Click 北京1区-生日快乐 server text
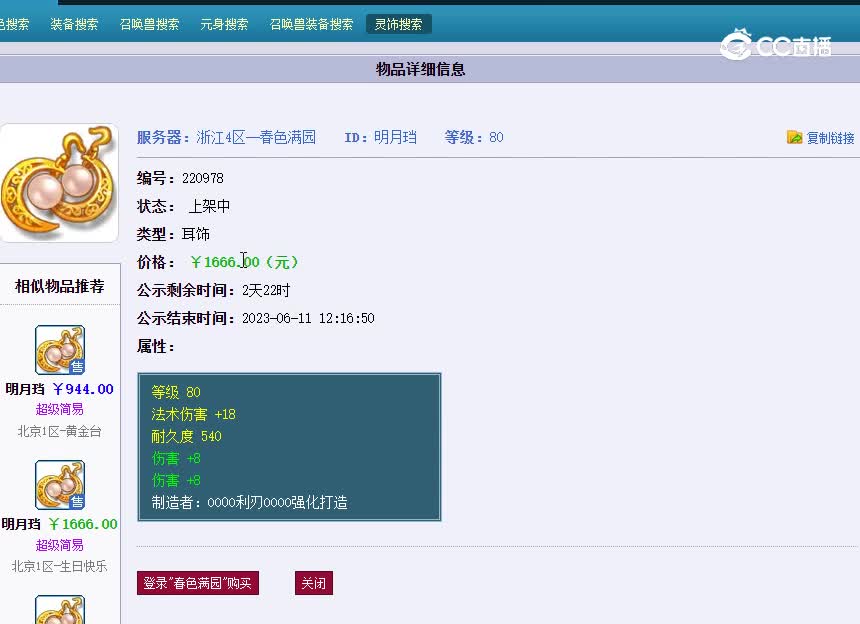Screen dimensions: 860x624 click(59, 566)
